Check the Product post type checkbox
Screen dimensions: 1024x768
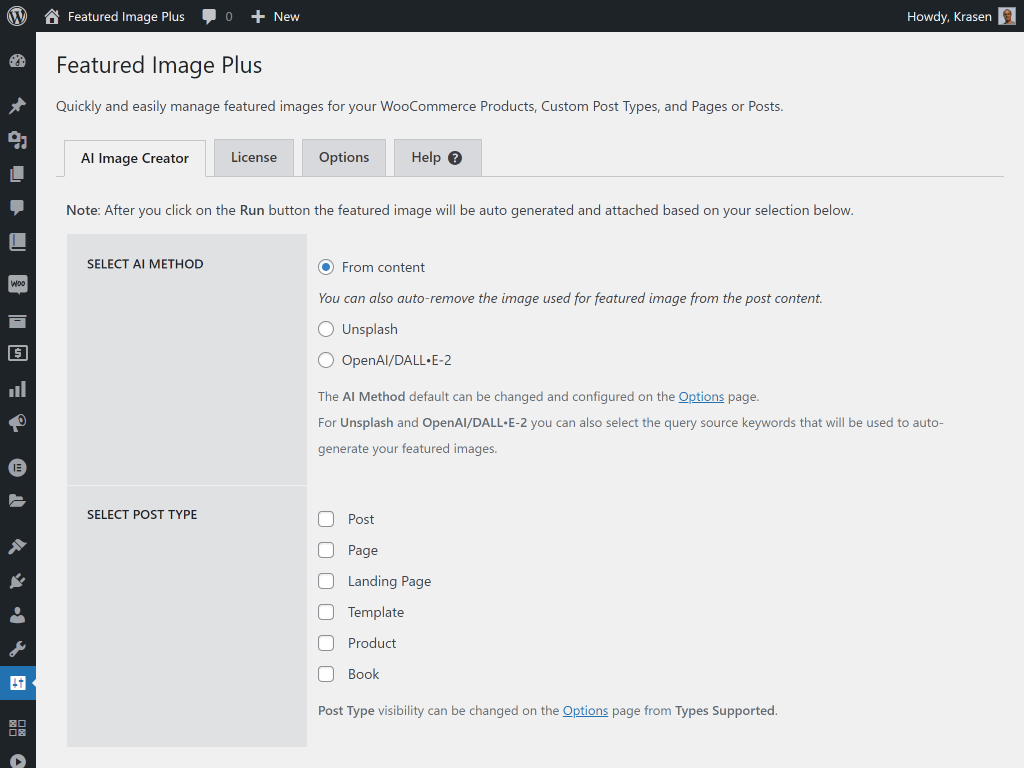326,643
